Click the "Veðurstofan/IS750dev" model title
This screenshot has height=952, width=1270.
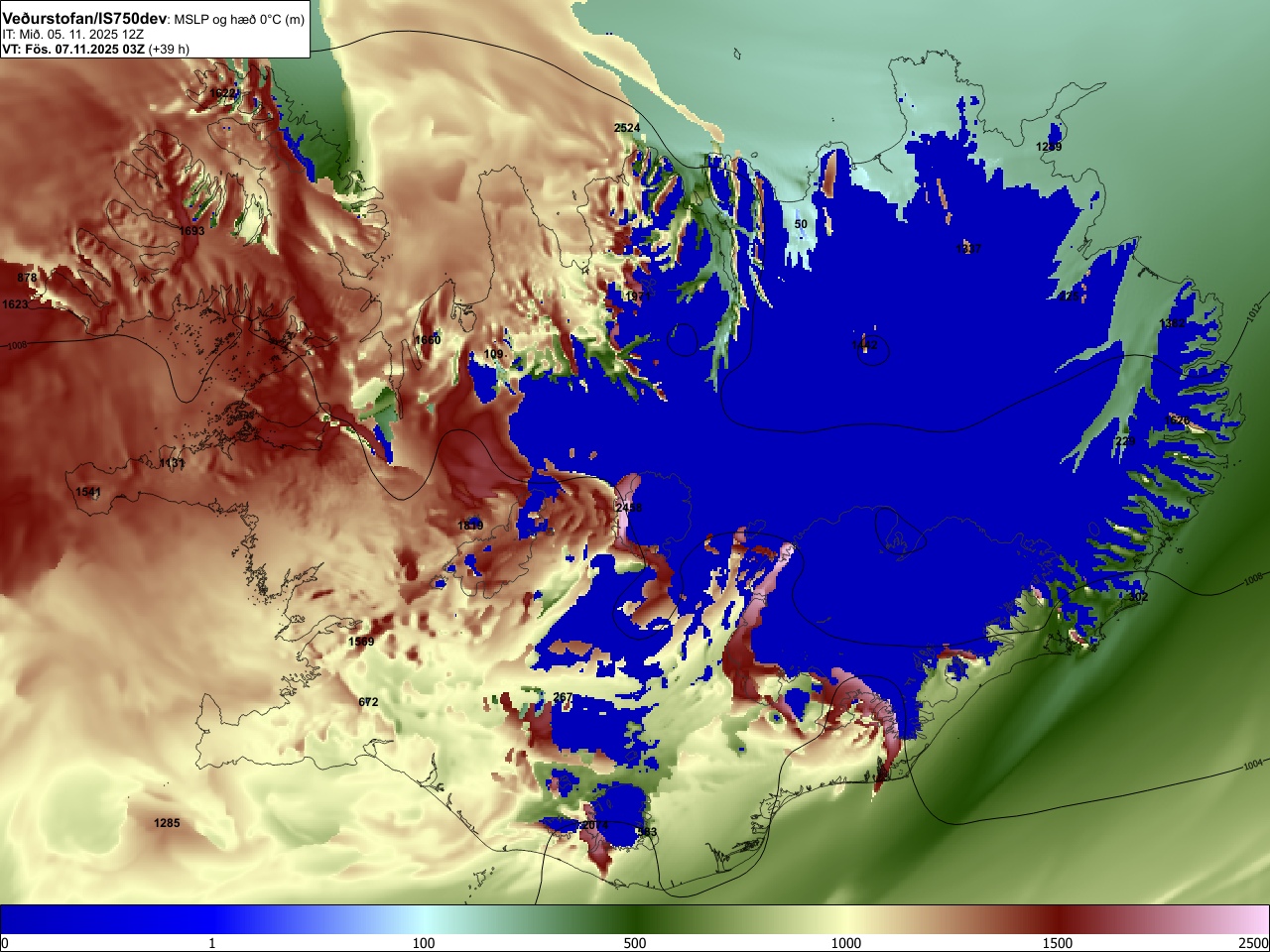(x=85, y=19)
